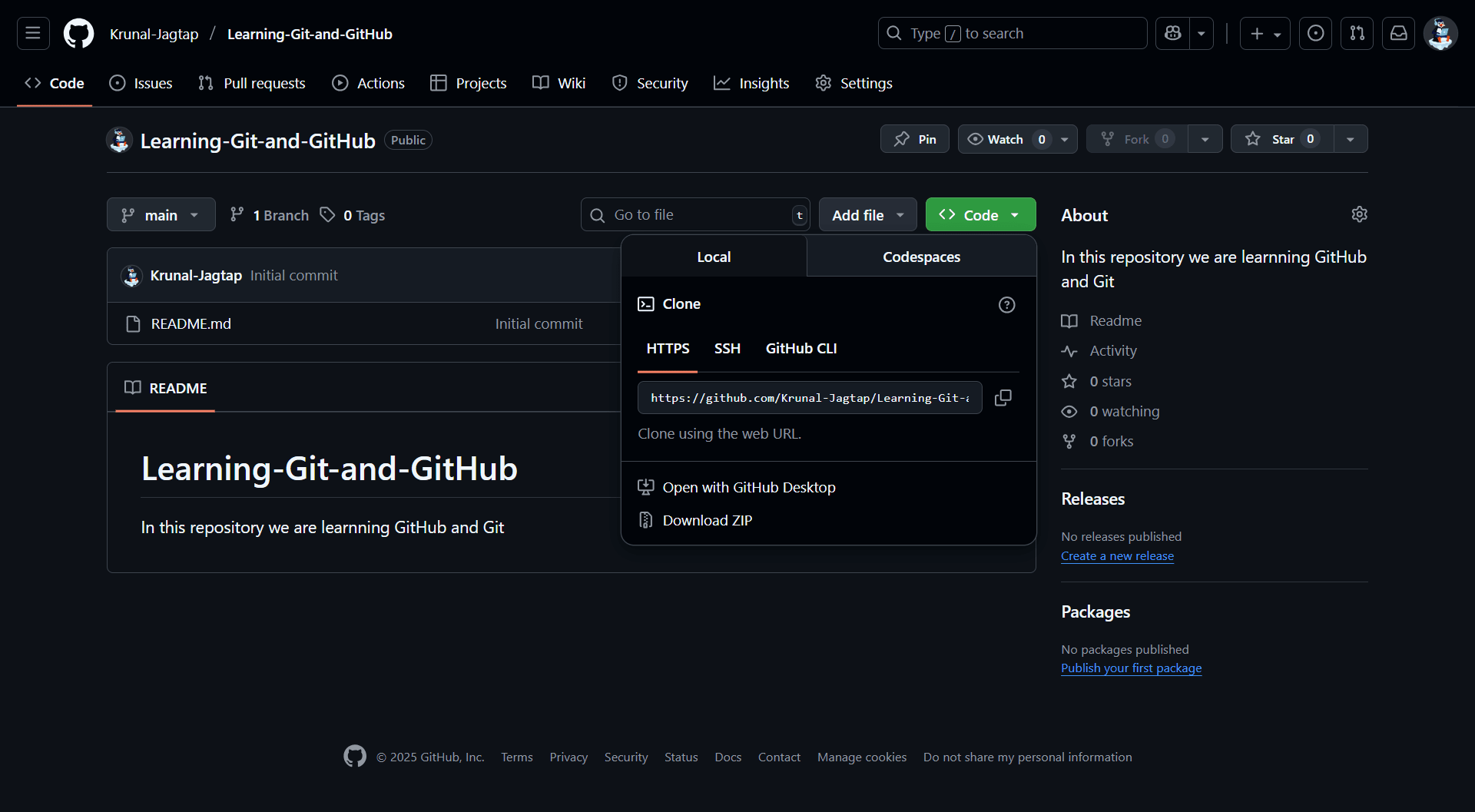The height and width of the screenshot is (812, 1475).
Task: Pin this repository with the Pin button
Action: (915, 139)
